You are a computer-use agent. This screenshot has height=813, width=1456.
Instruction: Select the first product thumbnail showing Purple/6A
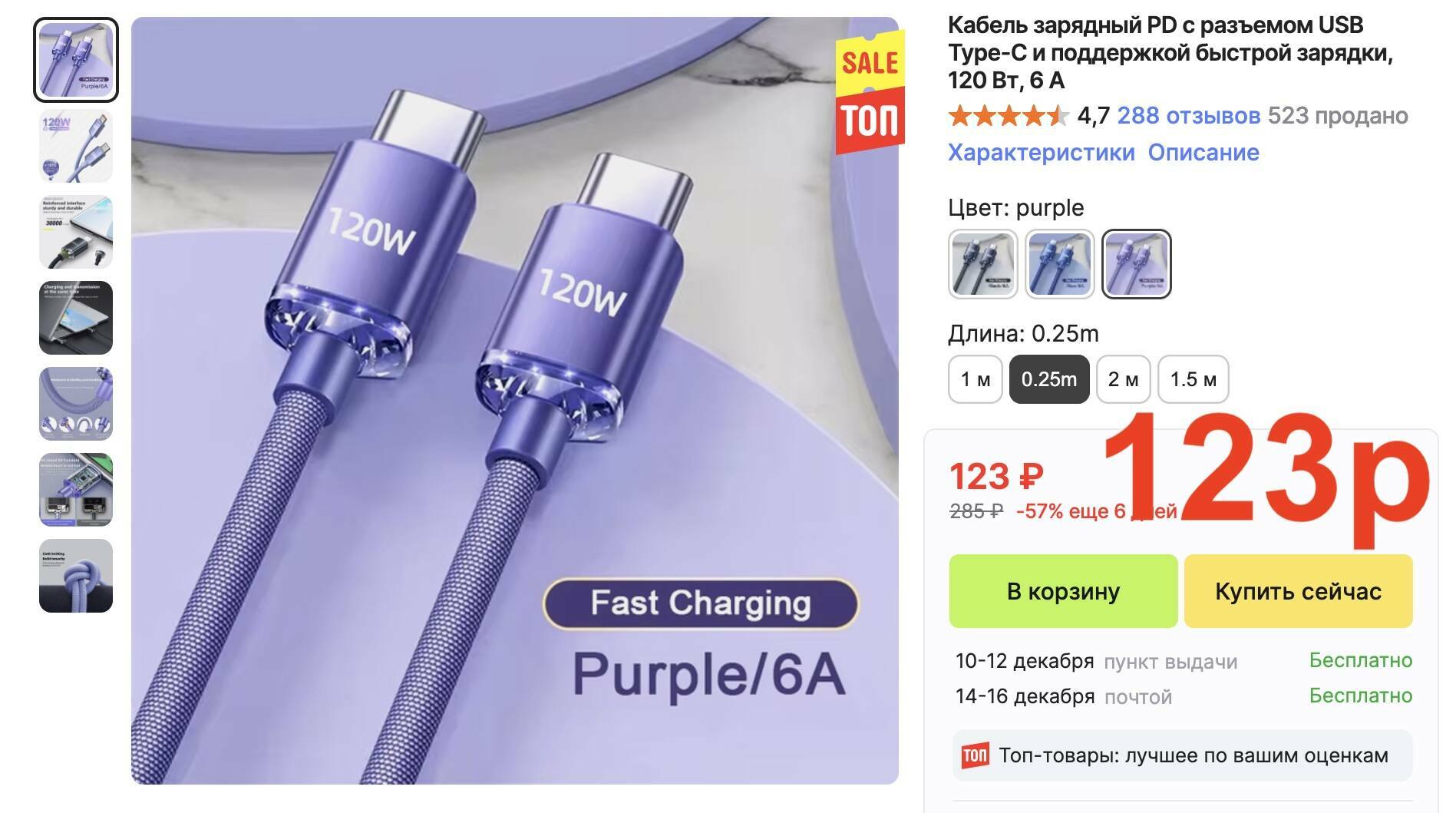(x=76, y=60)
